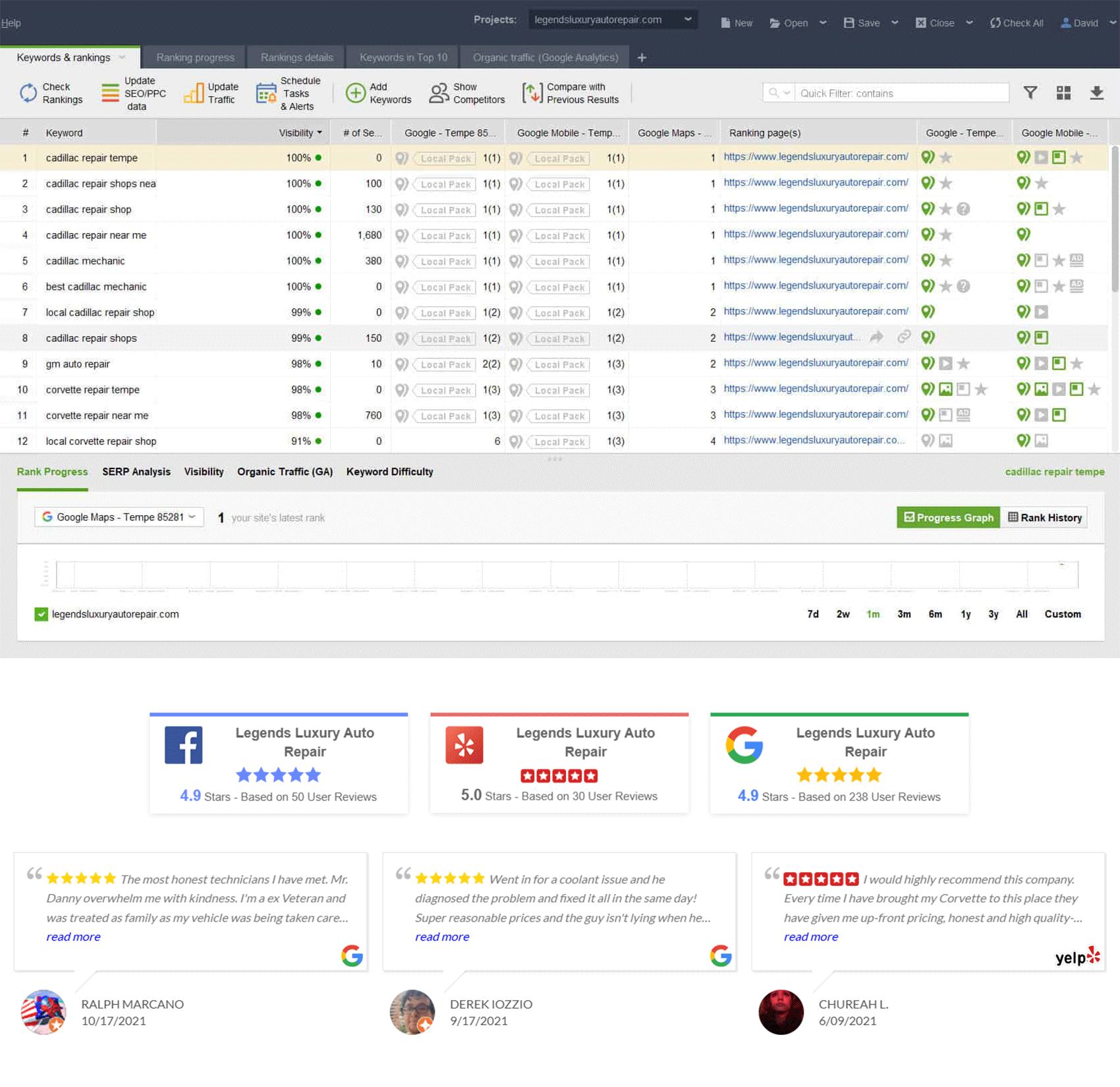Select the 7d time range
Image resolution: width=1120 pixels, height=1087 pixels.
click(x=813, y=614)
